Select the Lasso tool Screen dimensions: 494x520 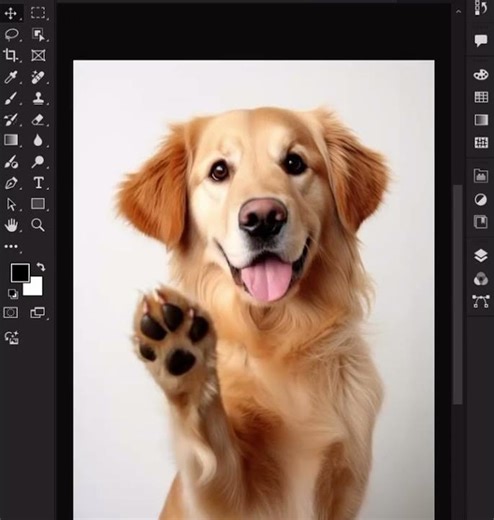click(x=12, y=35)
